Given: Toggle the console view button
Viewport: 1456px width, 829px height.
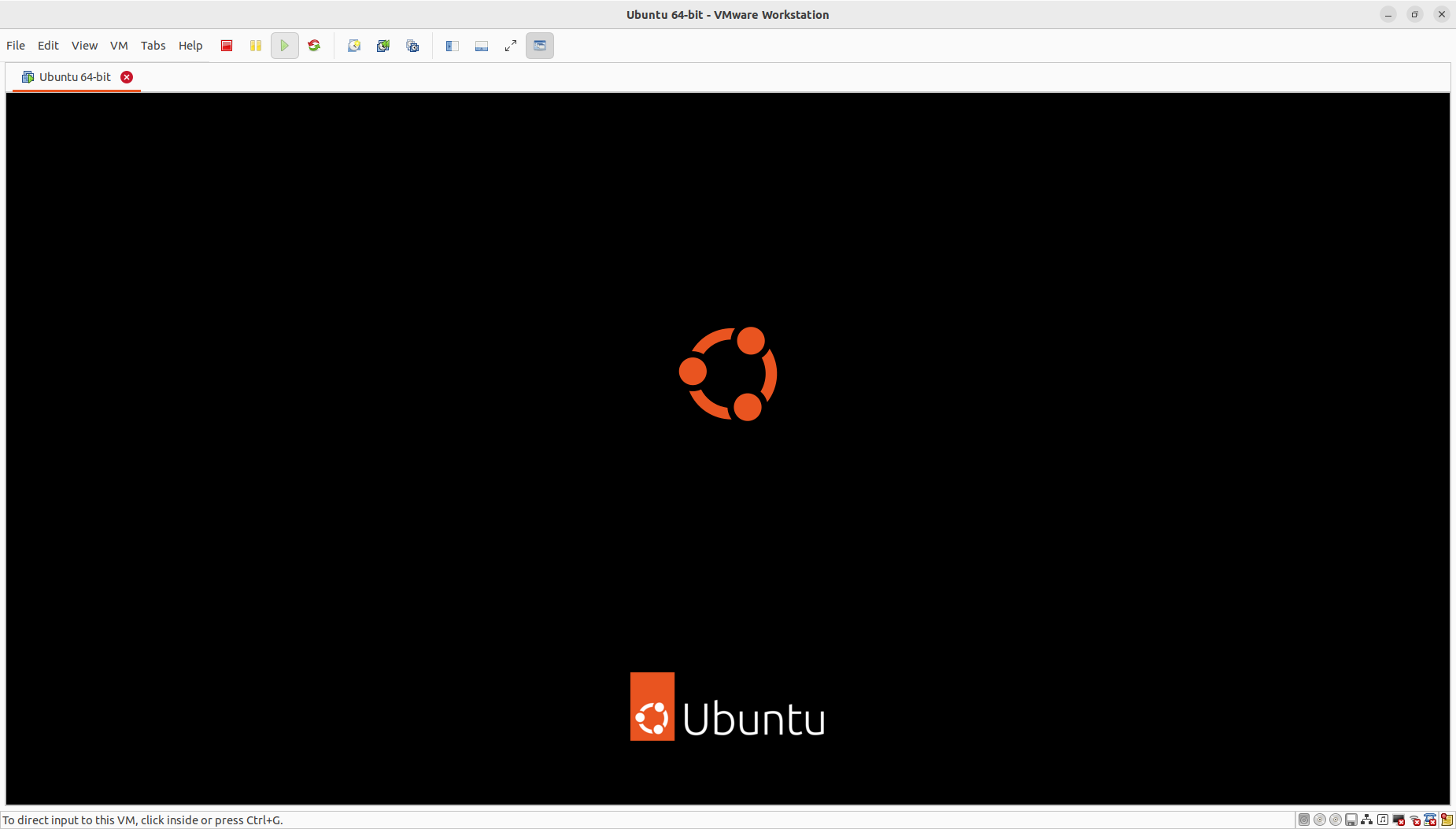Looking at the screenshot, I should tap(540, 46).
